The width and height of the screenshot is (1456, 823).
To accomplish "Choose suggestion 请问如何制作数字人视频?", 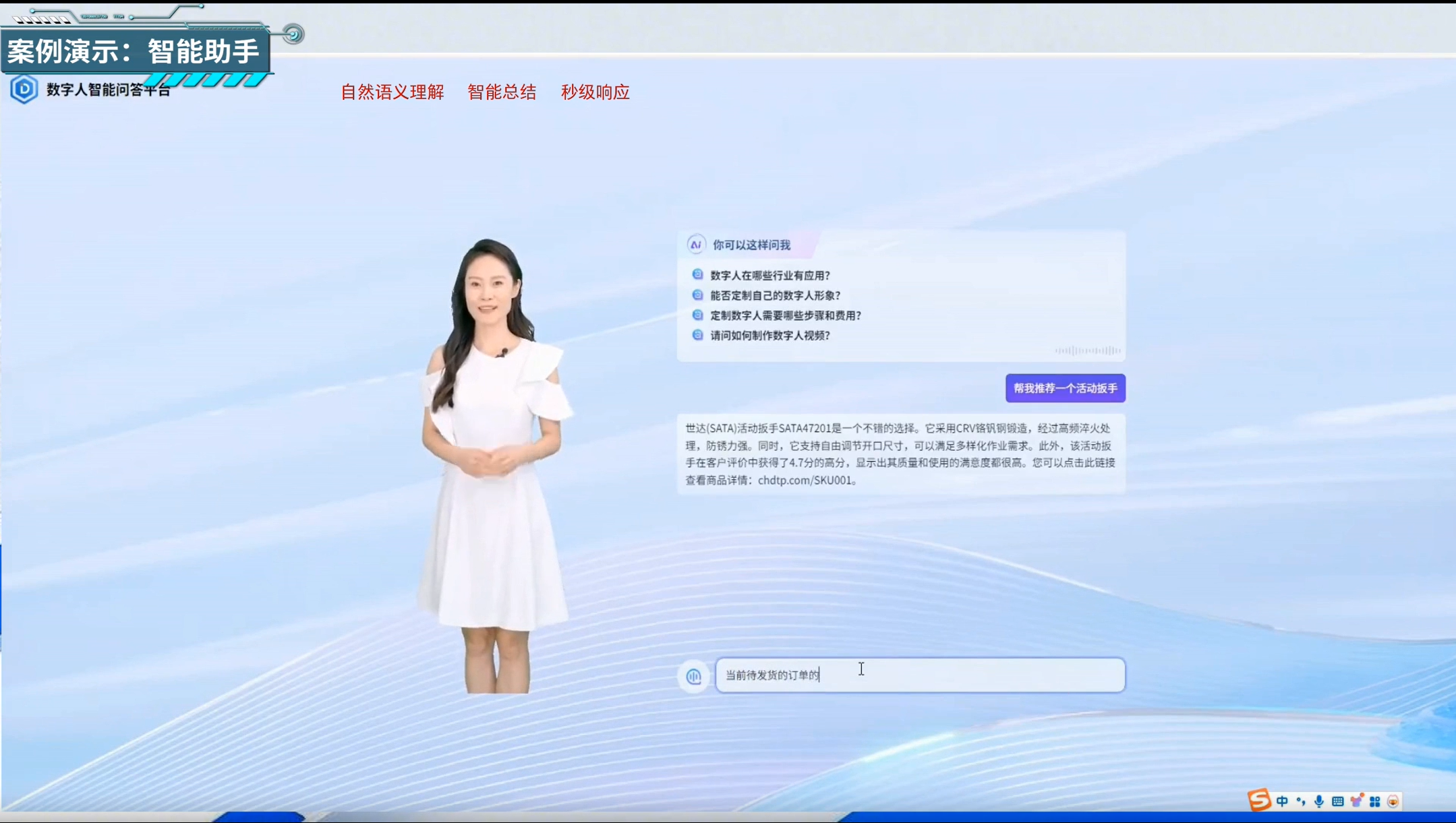I will (769, 335).
